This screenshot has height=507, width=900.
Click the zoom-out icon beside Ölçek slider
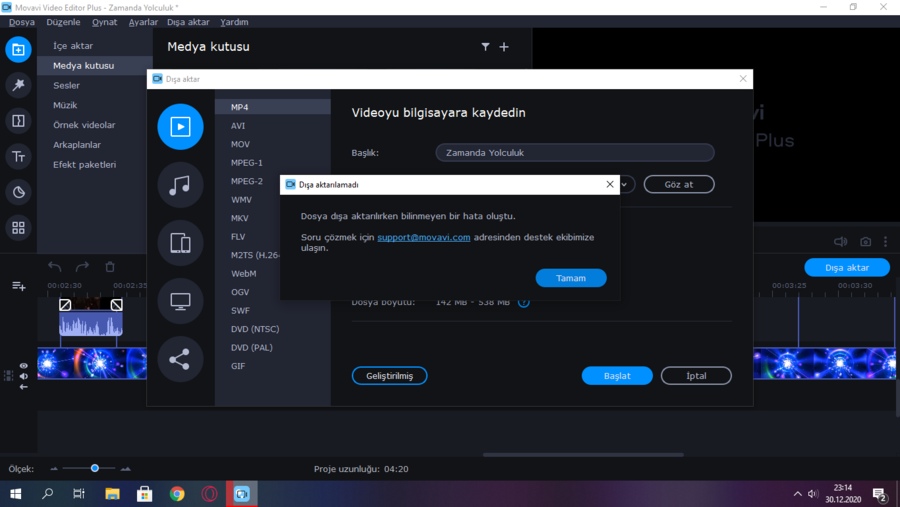point(54,469)
